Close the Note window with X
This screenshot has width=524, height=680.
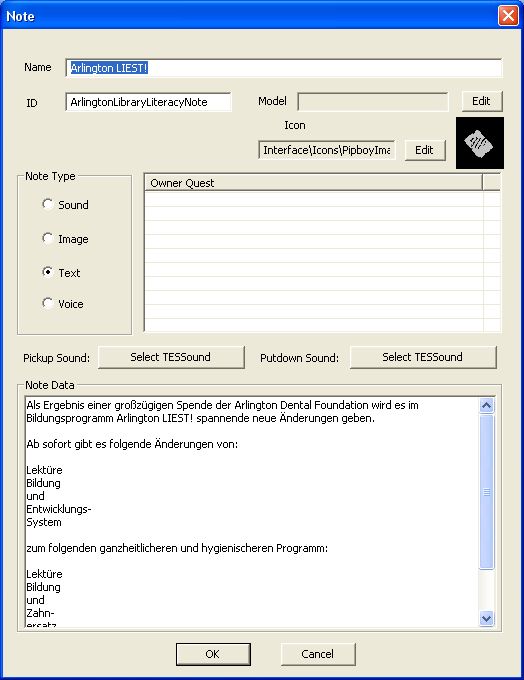508,16
